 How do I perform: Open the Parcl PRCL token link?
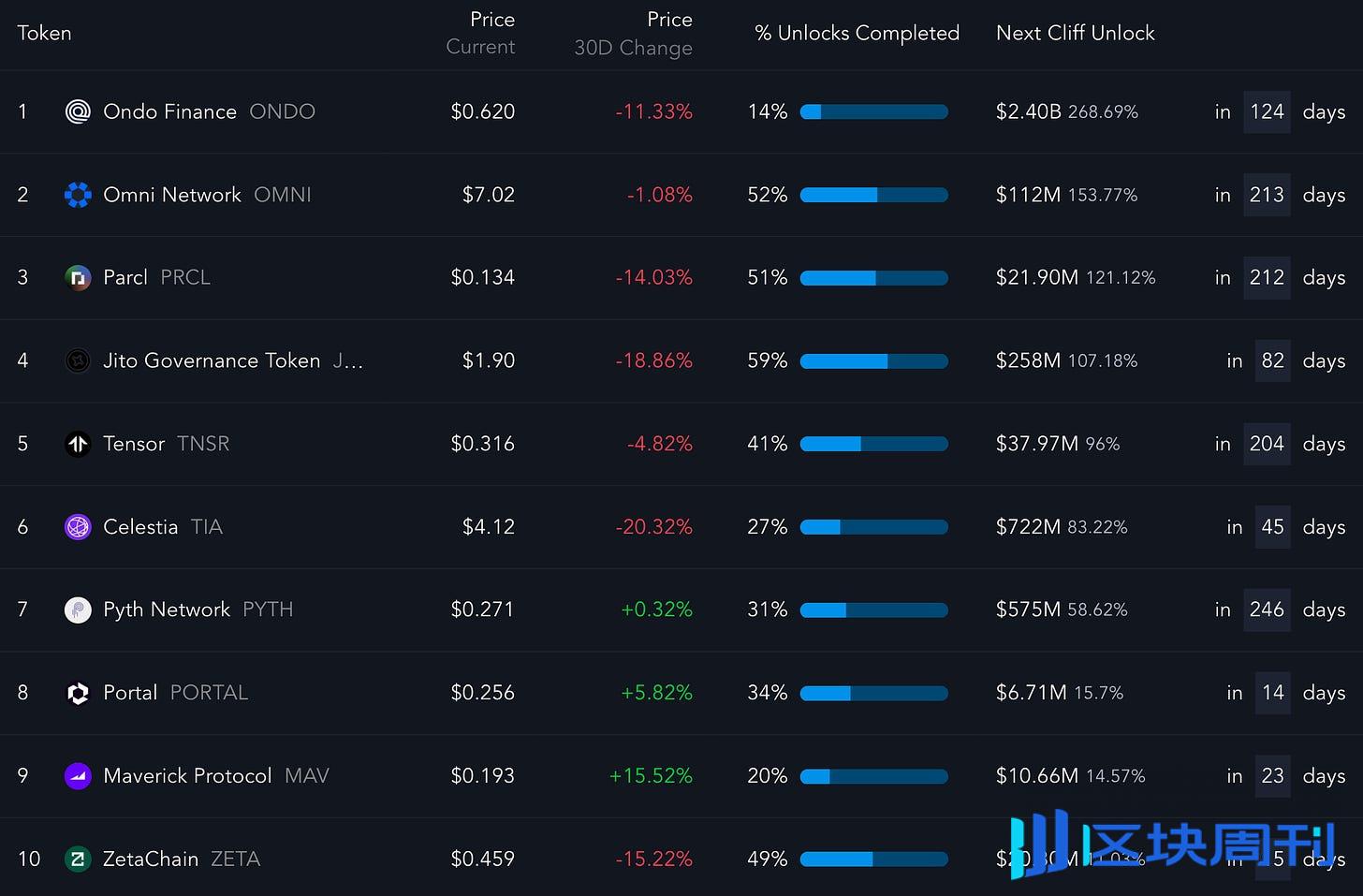point(156,277)
